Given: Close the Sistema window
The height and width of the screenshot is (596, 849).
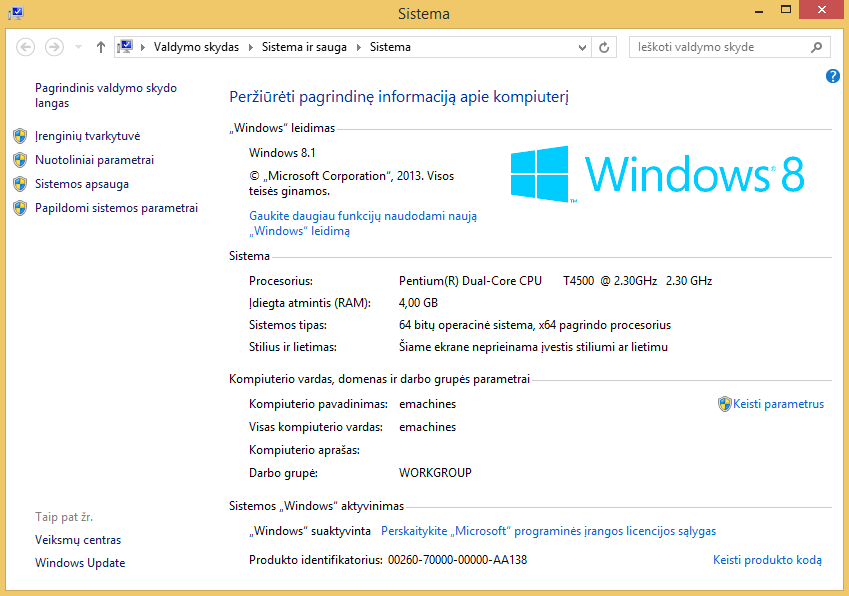Looking at the screenshot, I should pos(822,10).
